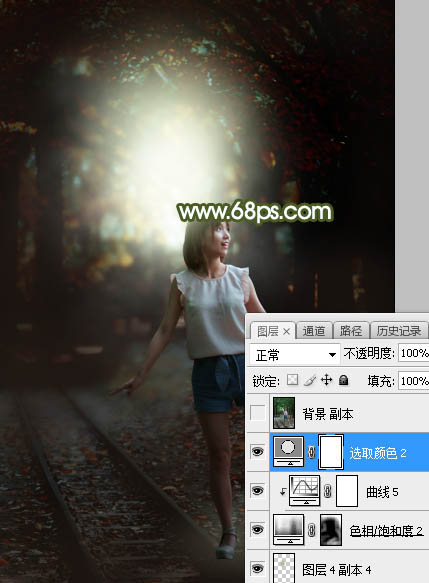Image resolution: width=429 pixels, height=583 pixels.
Task: Click link icon on 色相/饱和度 2 layer
Action: (x=312, y=530)
